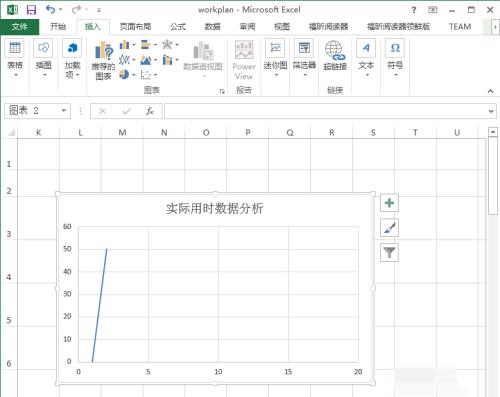
Task: Open the 符号 (Symbols) group
Action: (395, 58)
